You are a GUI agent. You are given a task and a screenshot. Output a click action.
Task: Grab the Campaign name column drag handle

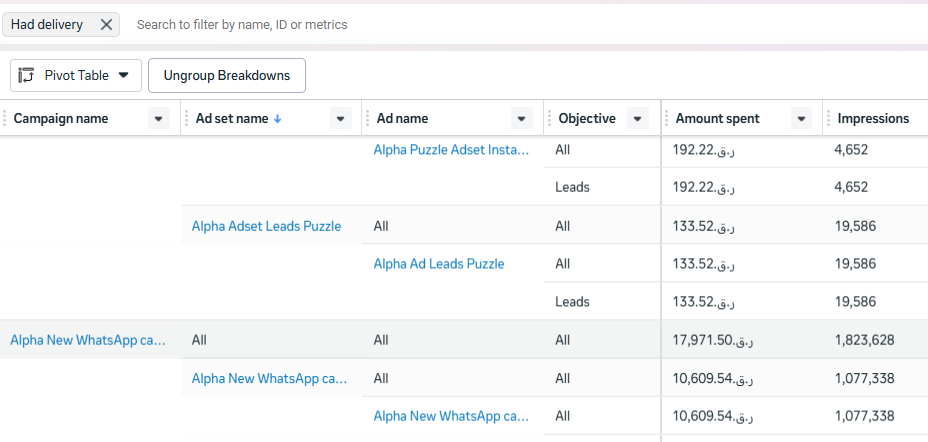[5, 119]
